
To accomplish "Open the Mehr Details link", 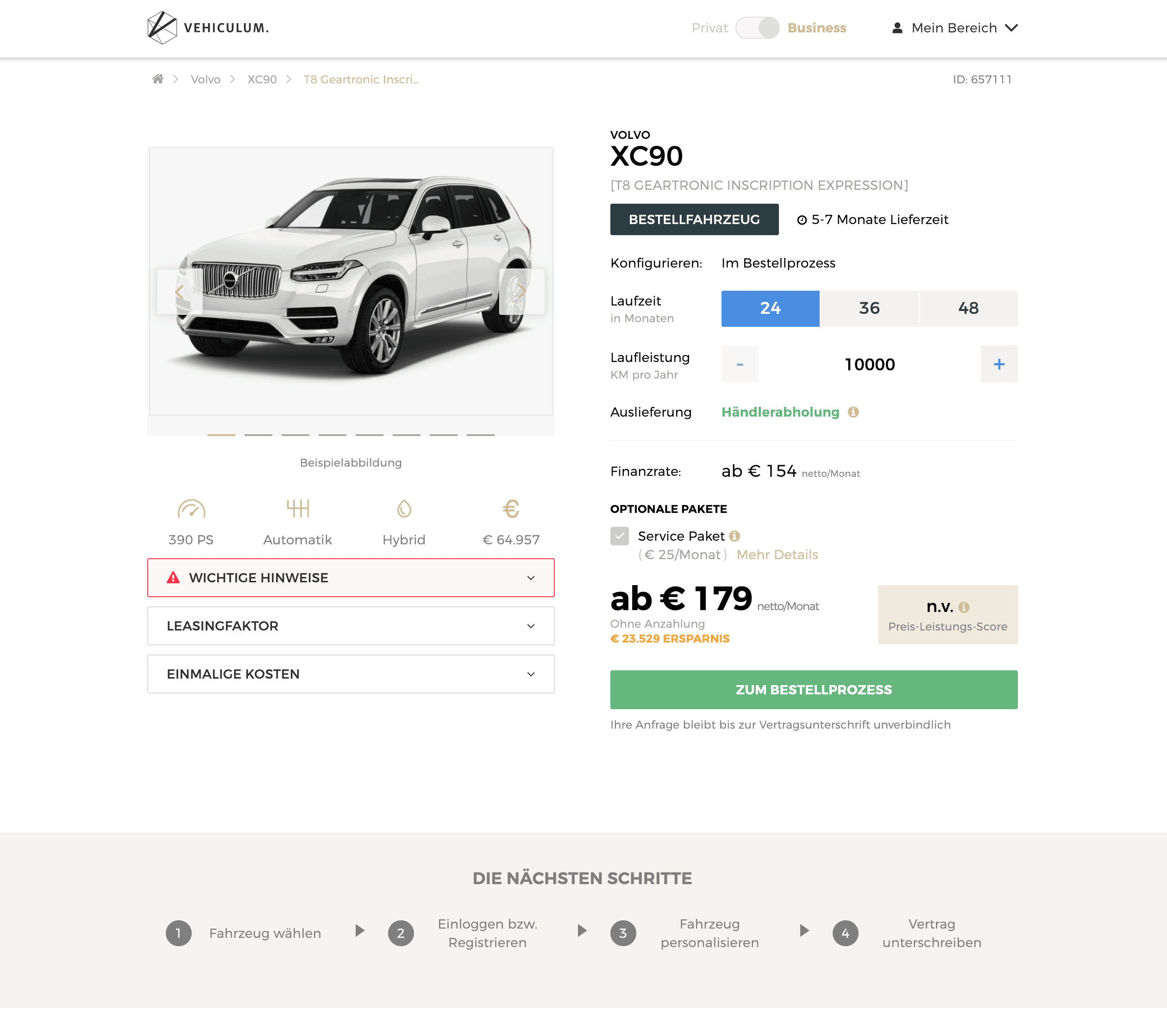I will 777,555.
